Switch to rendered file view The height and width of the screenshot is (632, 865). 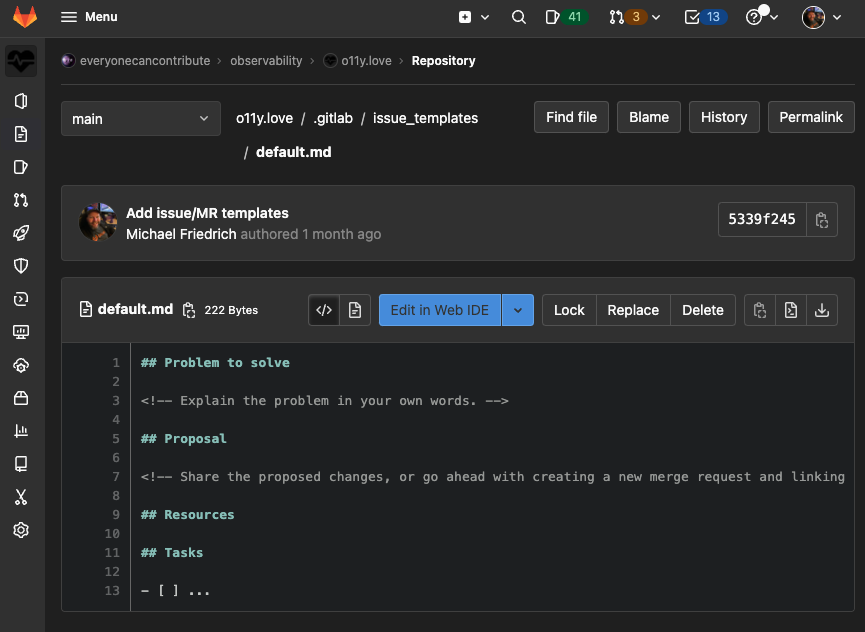click(355, 310)
